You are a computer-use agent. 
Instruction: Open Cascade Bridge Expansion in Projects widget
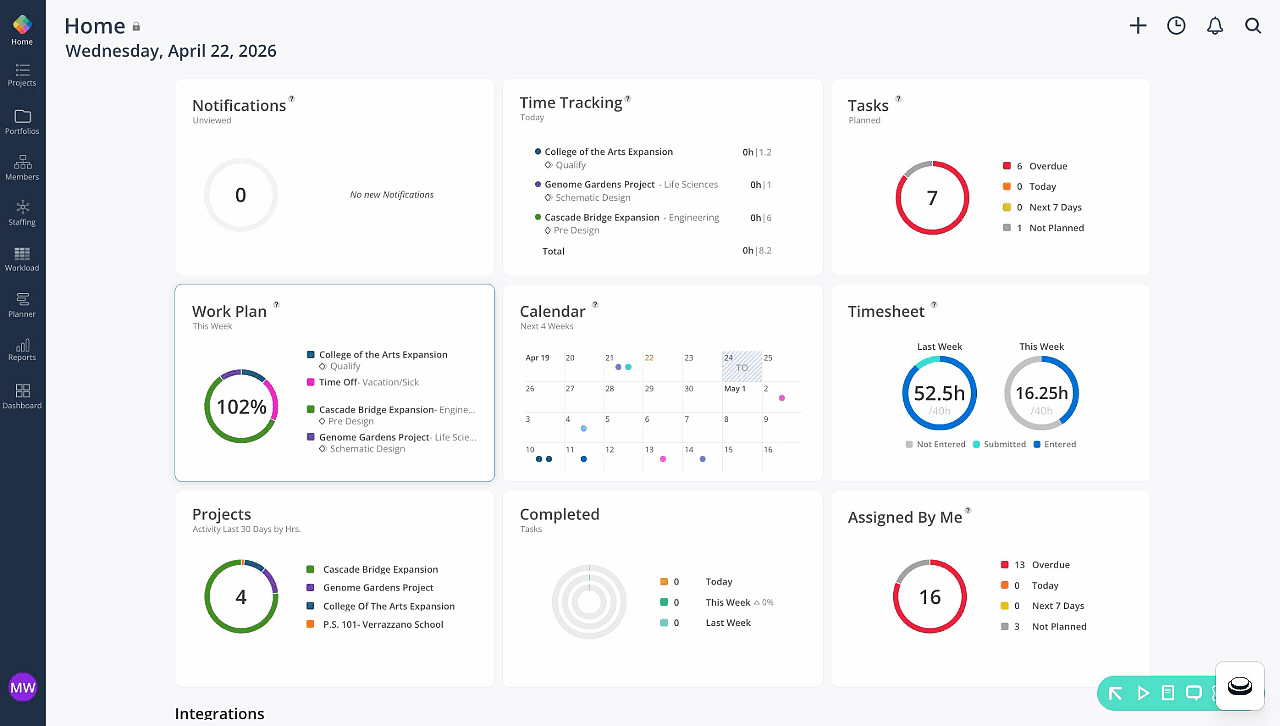tap(380, 569)
